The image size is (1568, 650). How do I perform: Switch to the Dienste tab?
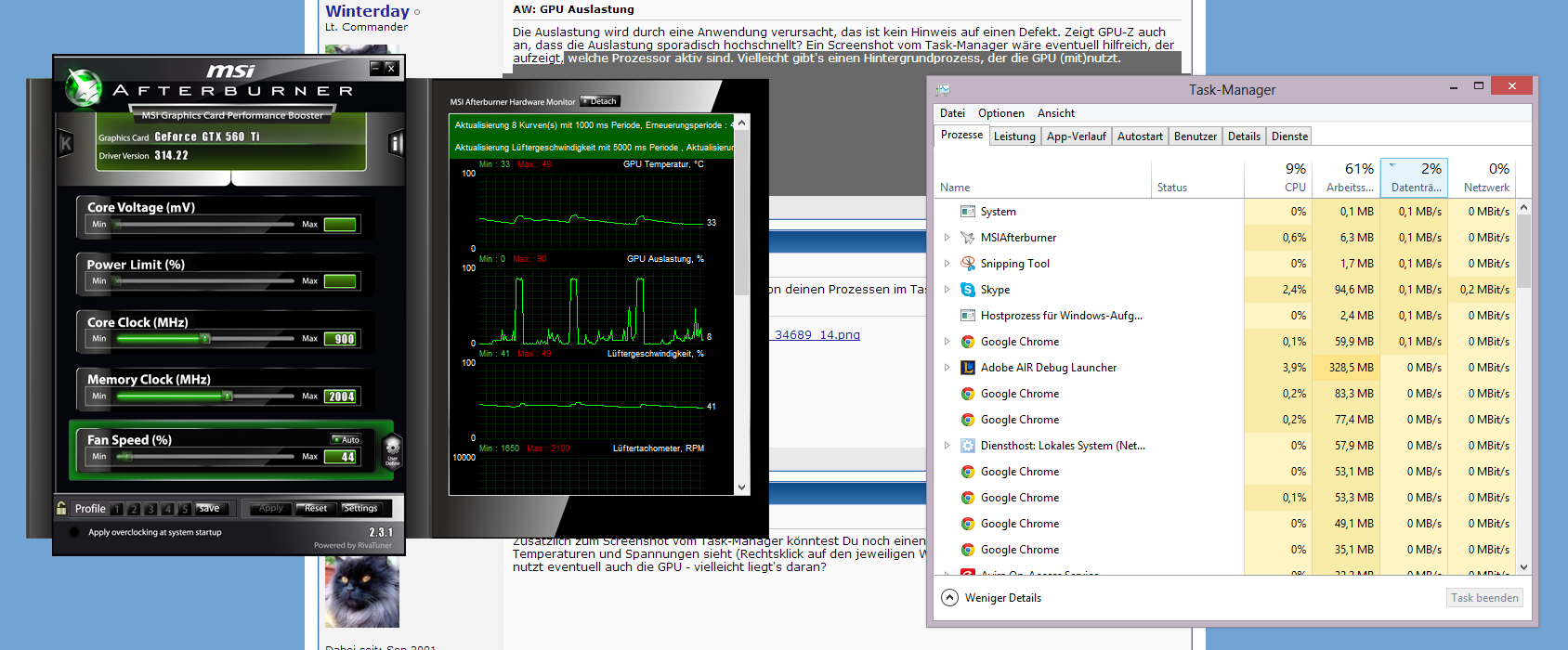click(1289, 136)
